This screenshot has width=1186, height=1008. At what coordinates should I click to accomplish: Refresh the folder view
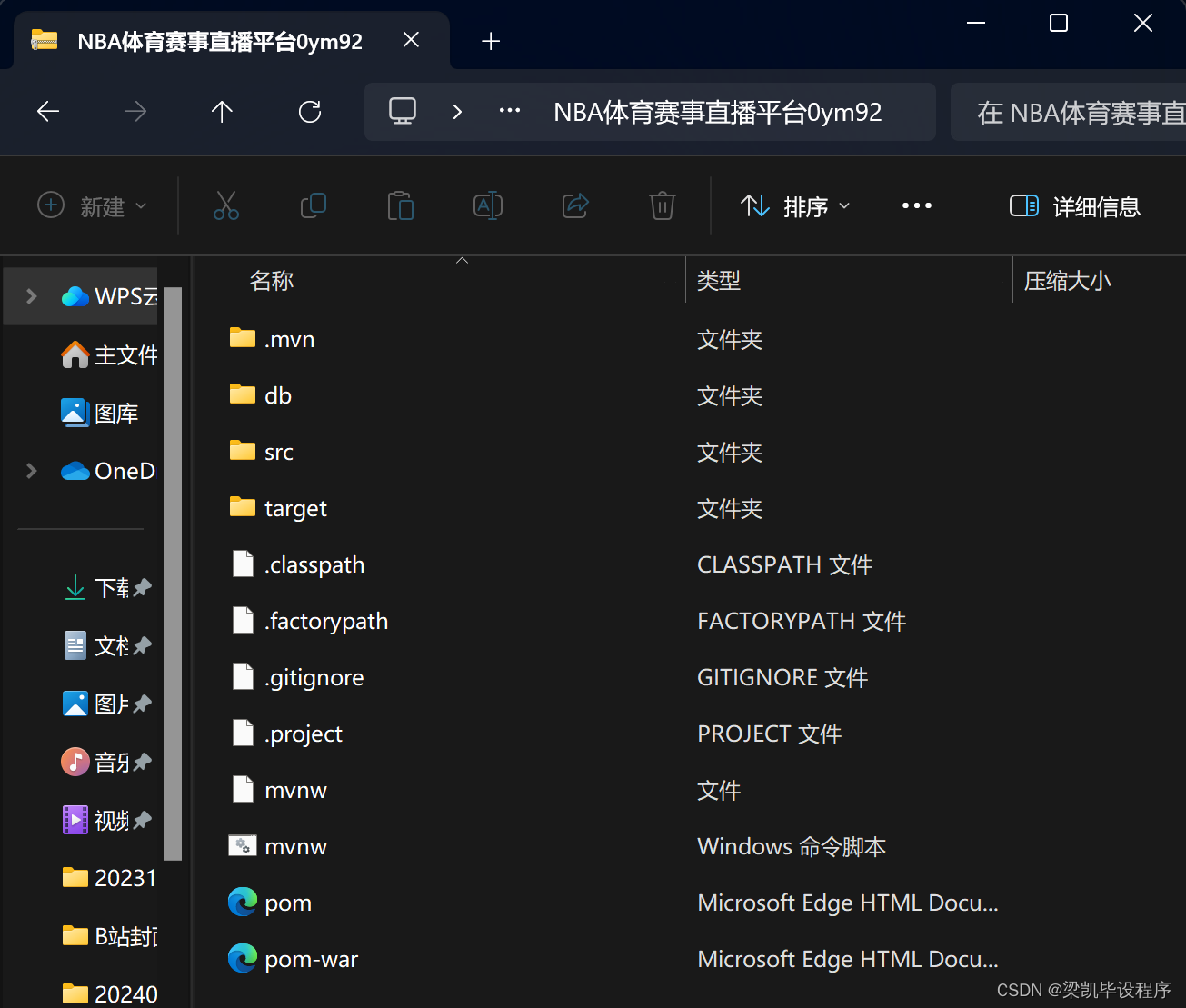click(x=310, y=111)
